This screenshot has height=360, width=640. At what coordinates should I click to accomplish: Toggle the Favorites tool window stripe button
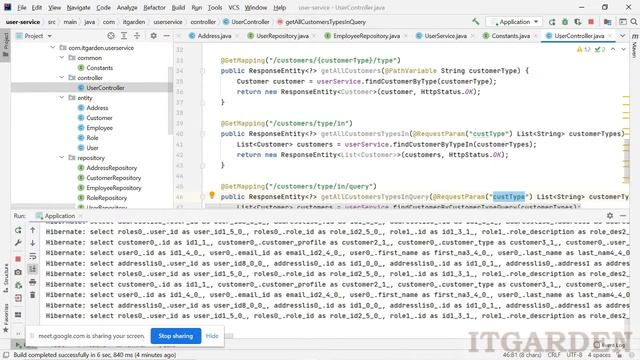click(6, 318)
